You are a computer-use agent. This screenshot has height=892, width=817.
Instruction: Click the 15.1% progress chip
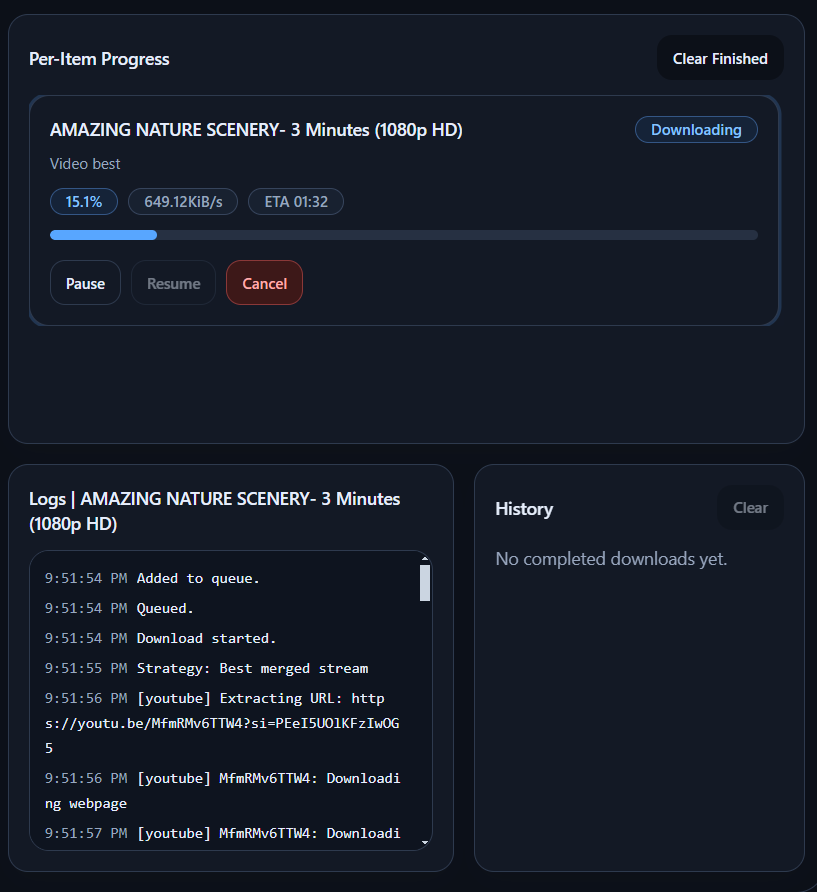84,201
